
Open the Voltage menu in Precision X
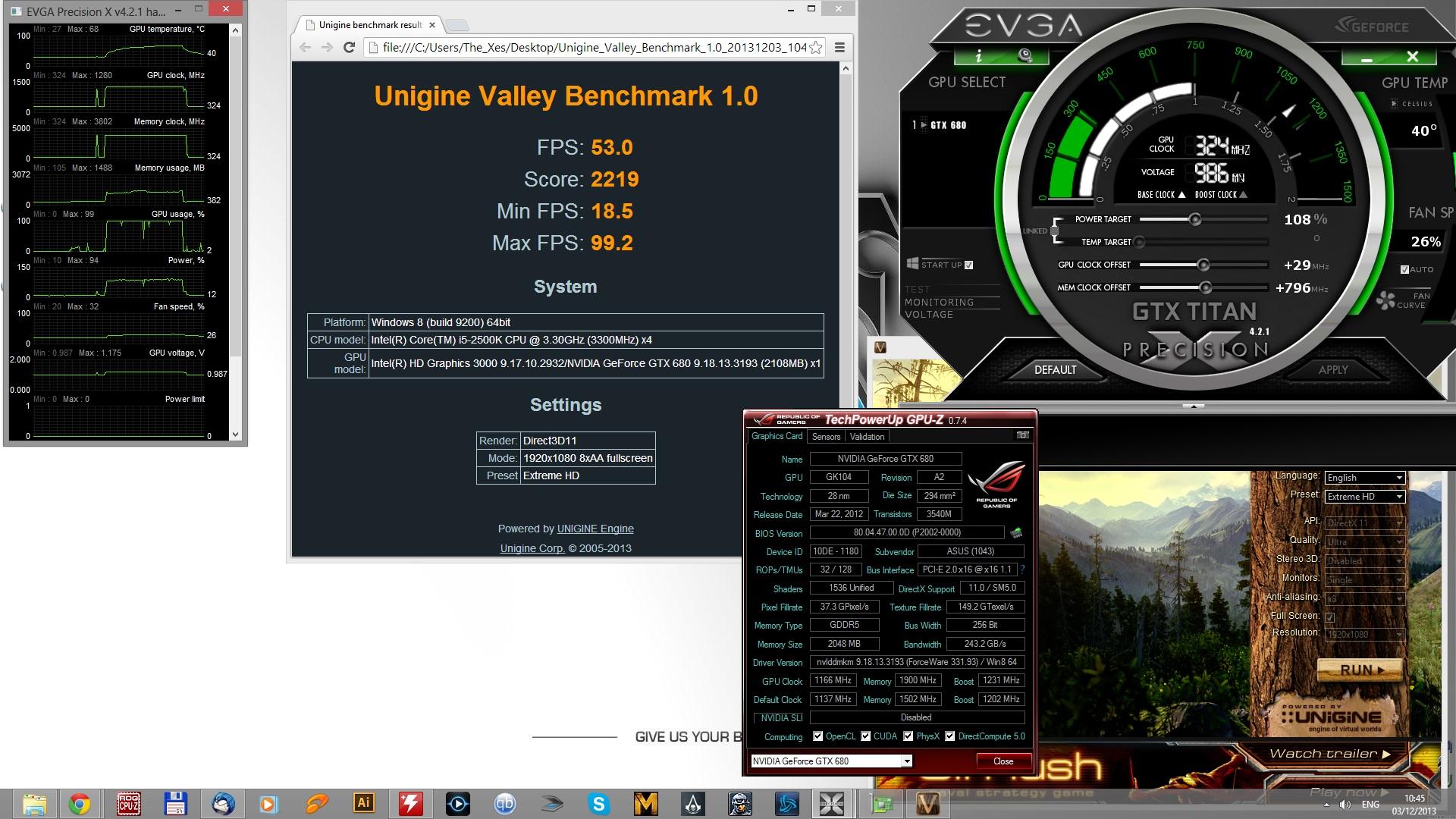(928, 314)
